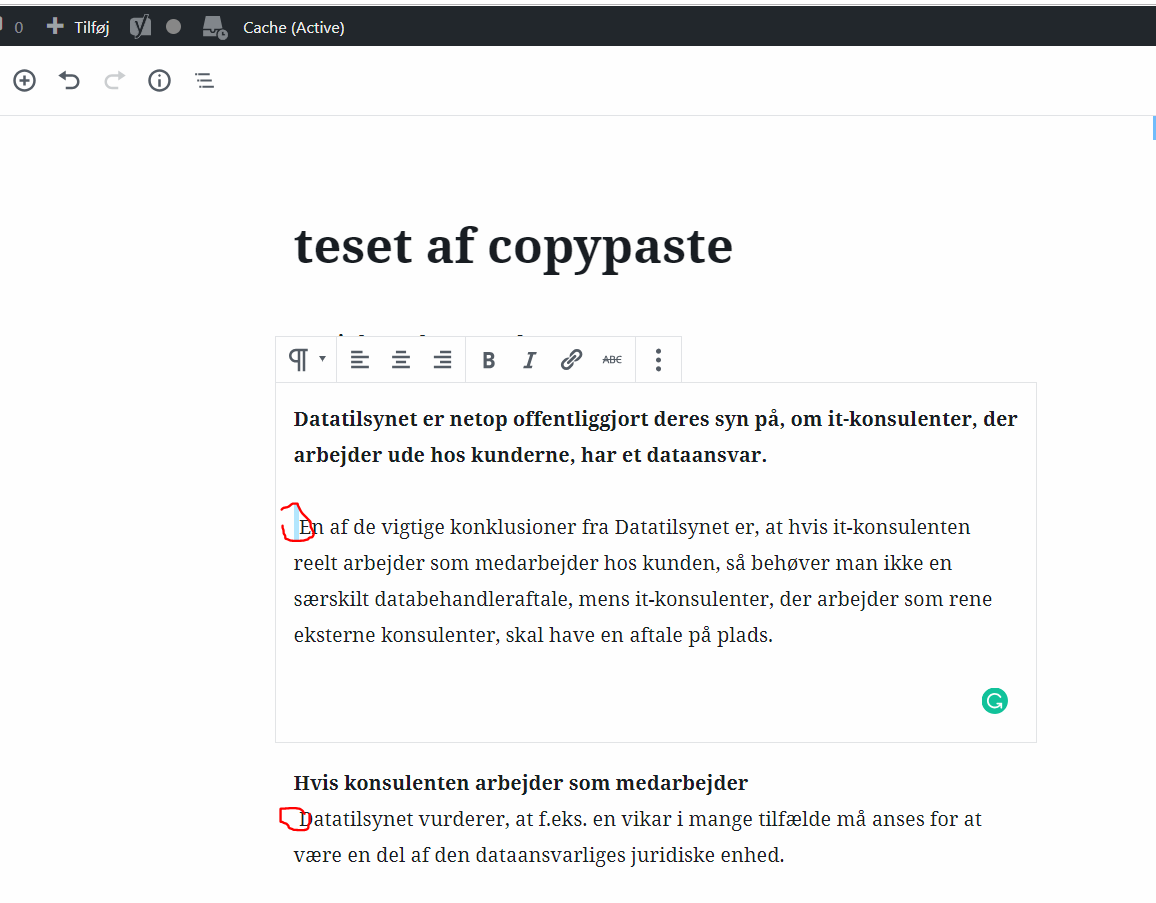Screen dimensions: 1156x903
Task: Open the content structure info icon
Action: point(159,80)
